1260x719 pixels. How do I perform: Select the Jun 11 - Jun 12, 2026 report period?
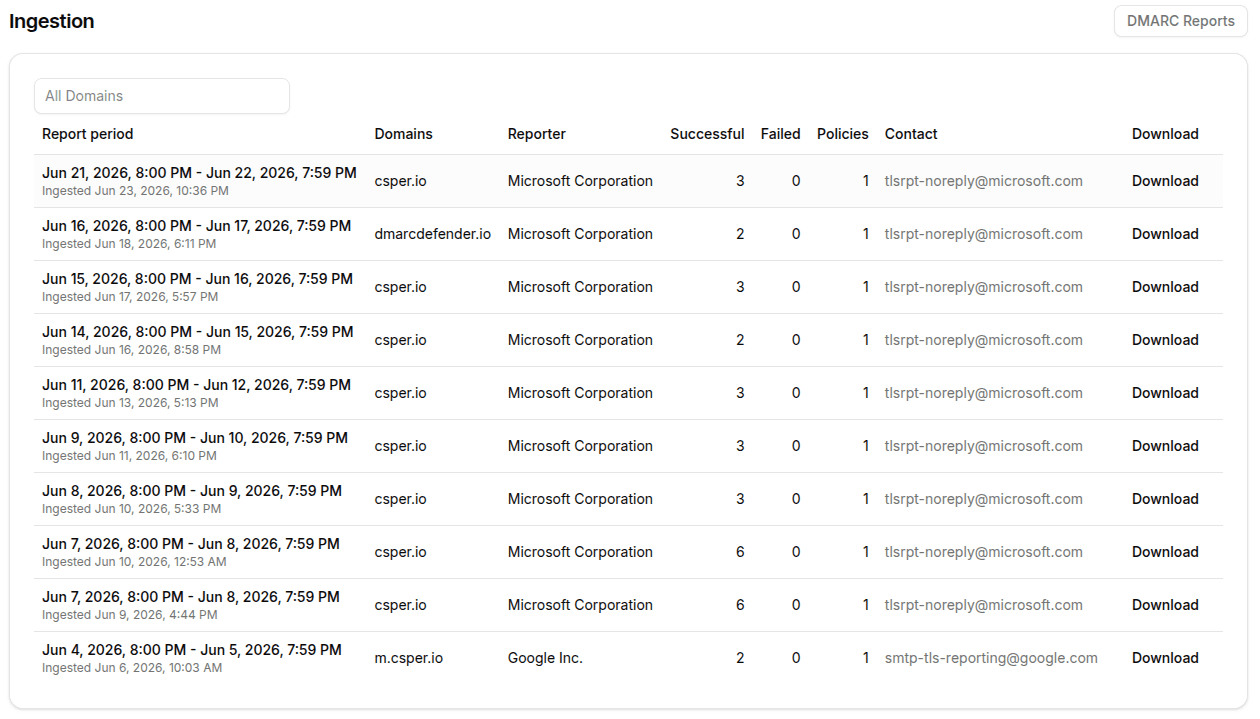[196, 385]
